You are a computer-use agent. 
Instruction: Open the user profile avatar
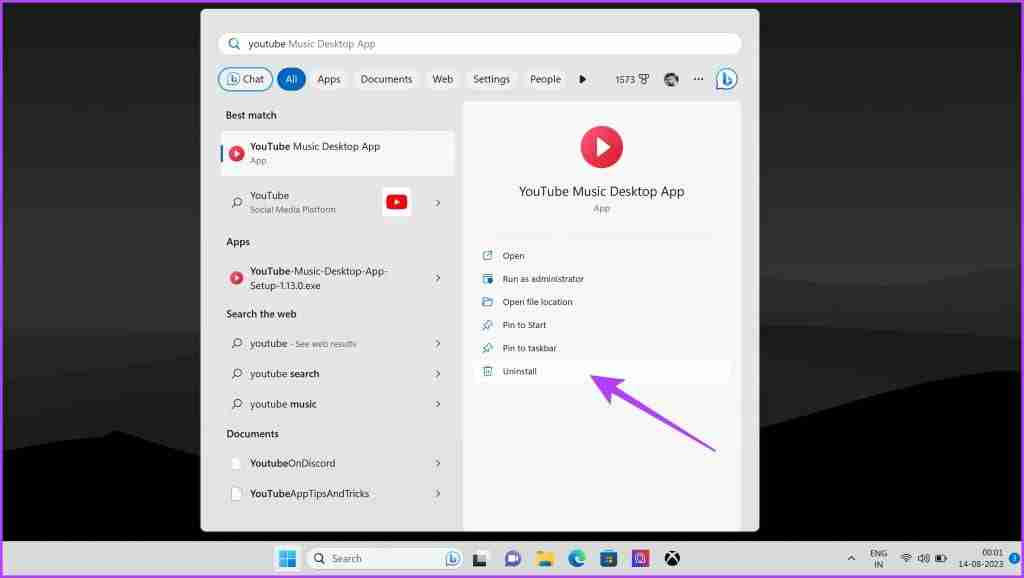pyautogui.click(x=671, y=79)
